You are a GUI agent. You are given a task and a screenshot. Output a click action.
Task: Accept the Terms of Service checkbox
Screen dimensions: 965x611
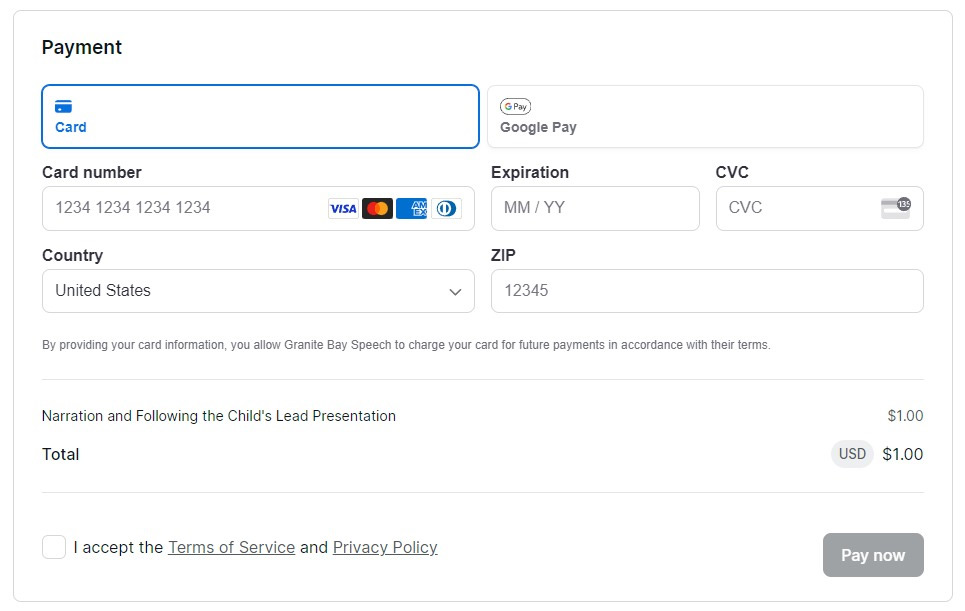[54, 547]
